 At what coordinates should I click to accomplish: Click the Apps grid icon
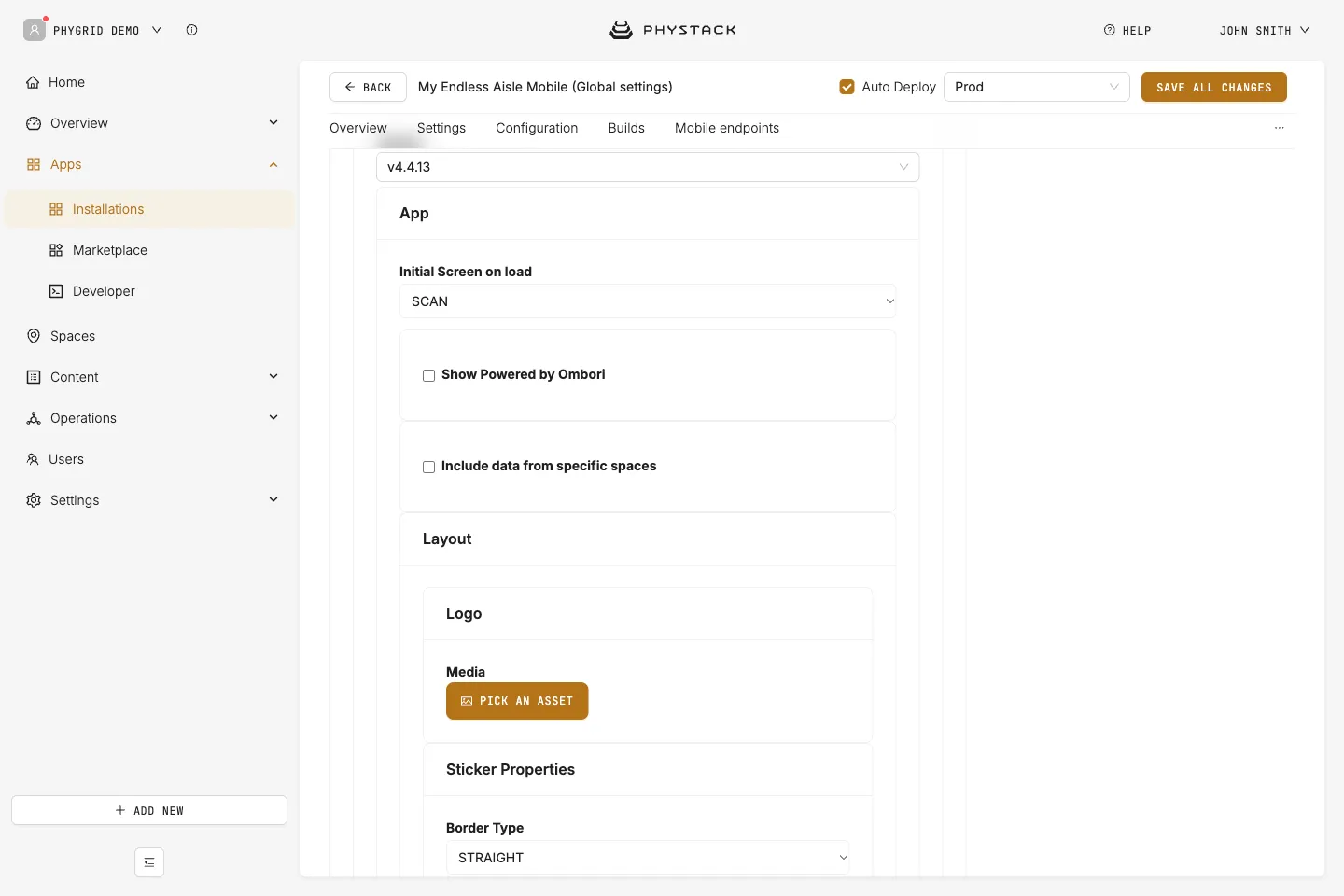34,164
